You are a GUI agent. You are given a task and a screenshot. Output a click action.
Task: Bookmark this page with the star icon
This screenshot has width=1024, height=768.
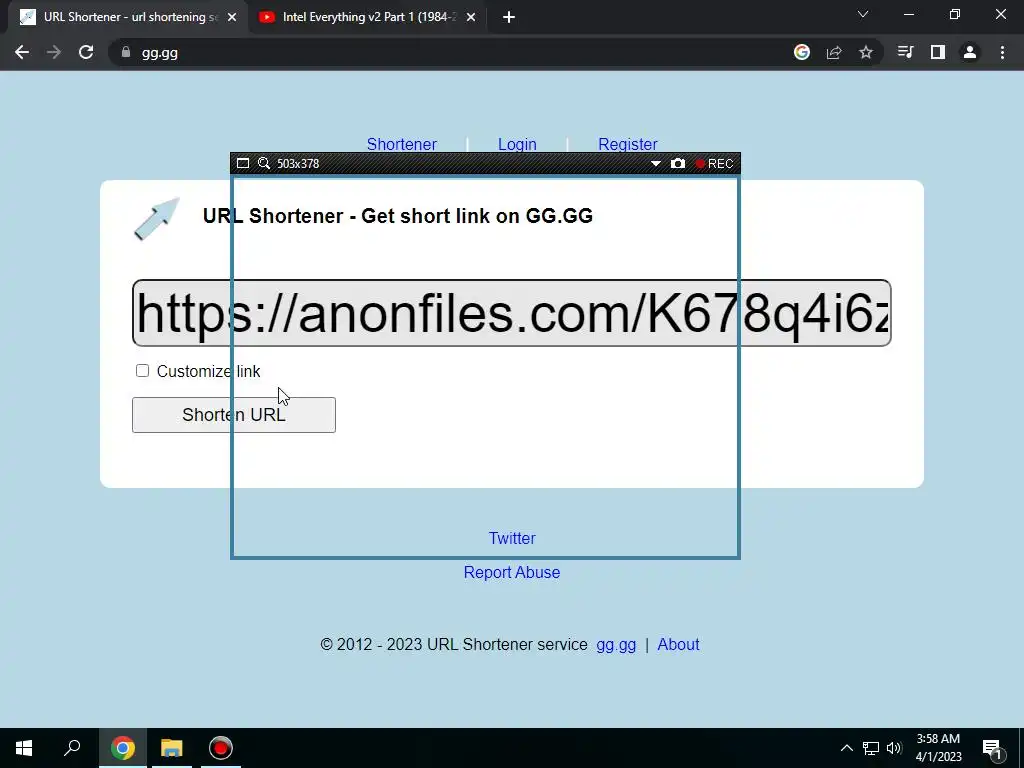pyautogui.click(x=866, y=52)
